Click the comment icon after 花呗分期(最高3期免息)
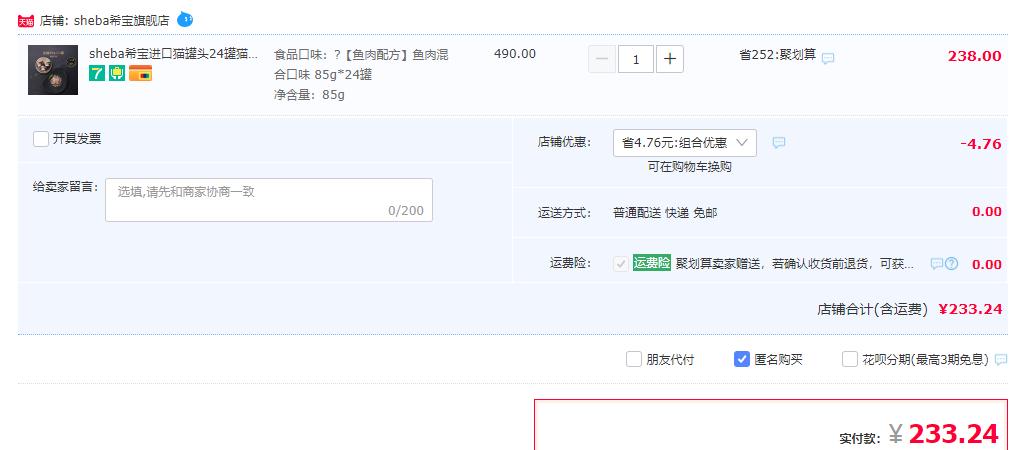This screenshot has width=1035, height=450. [1001, 360]
